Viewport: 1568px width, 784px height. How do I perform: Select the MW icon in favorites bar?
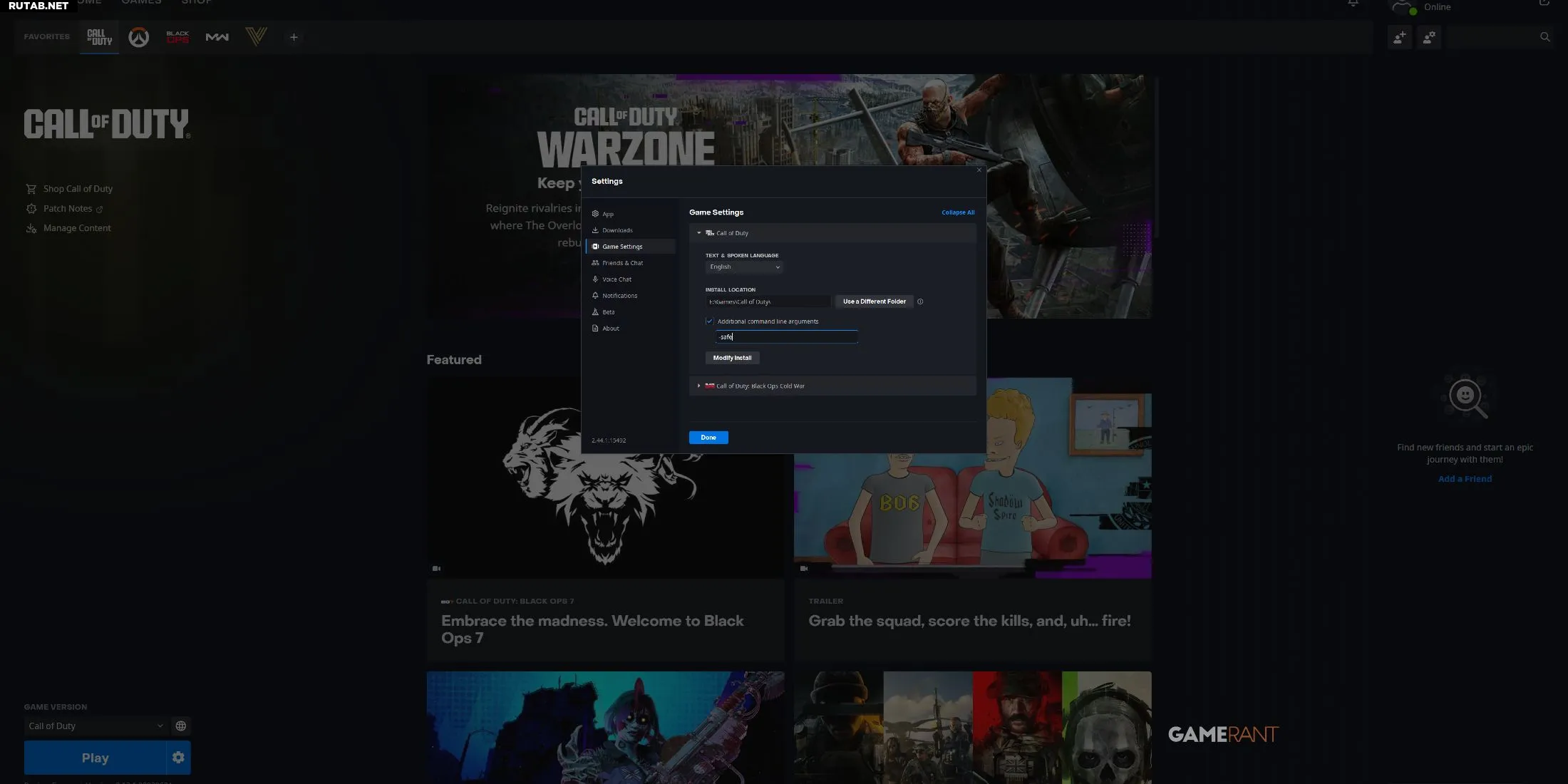tap(217, 37)
